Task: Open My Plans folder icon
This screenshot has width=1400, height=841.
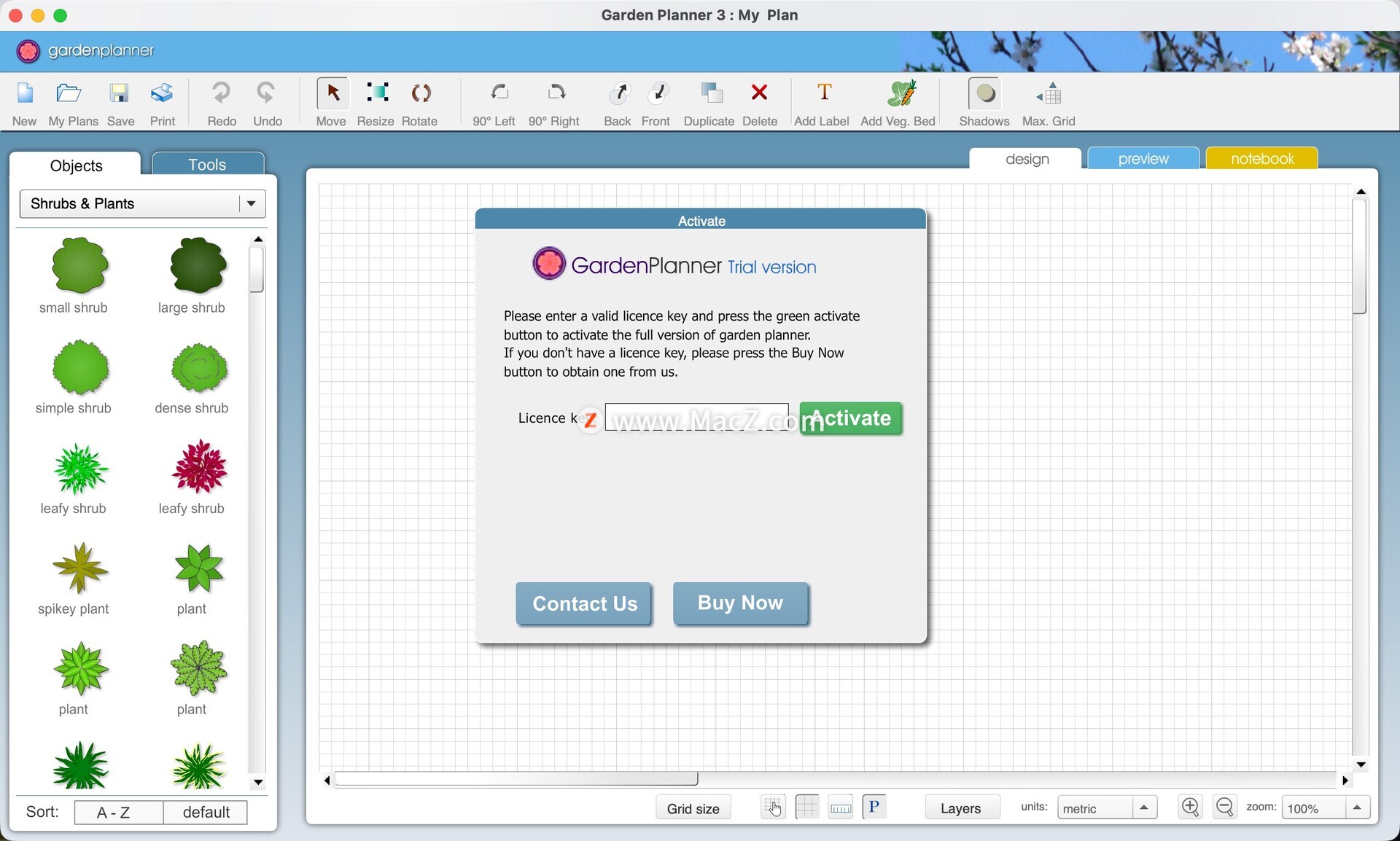Action: click(x=69, y=94)
